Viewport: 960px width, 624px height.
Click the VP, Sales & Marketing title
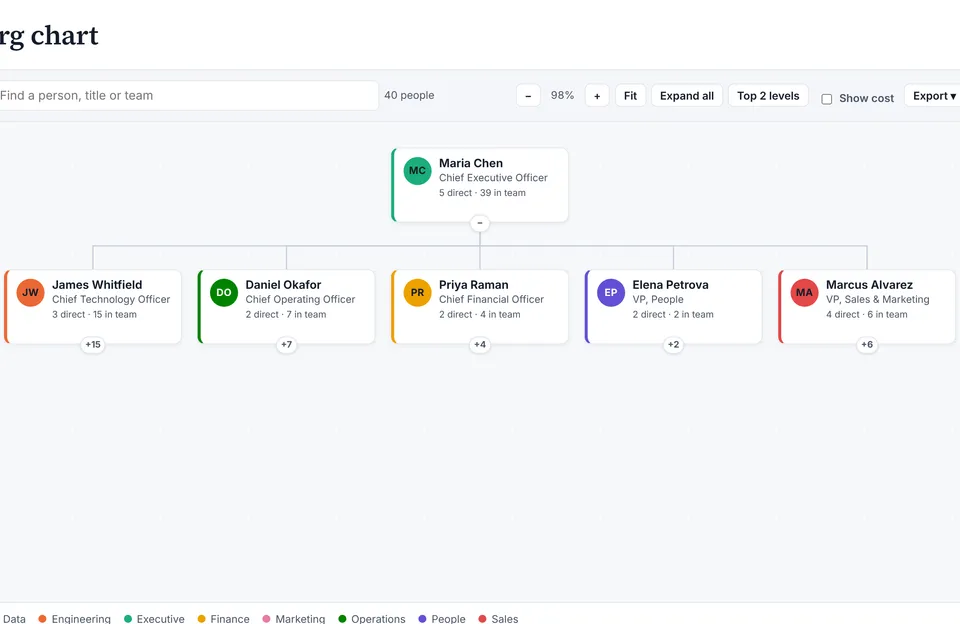tap(877, 299)
